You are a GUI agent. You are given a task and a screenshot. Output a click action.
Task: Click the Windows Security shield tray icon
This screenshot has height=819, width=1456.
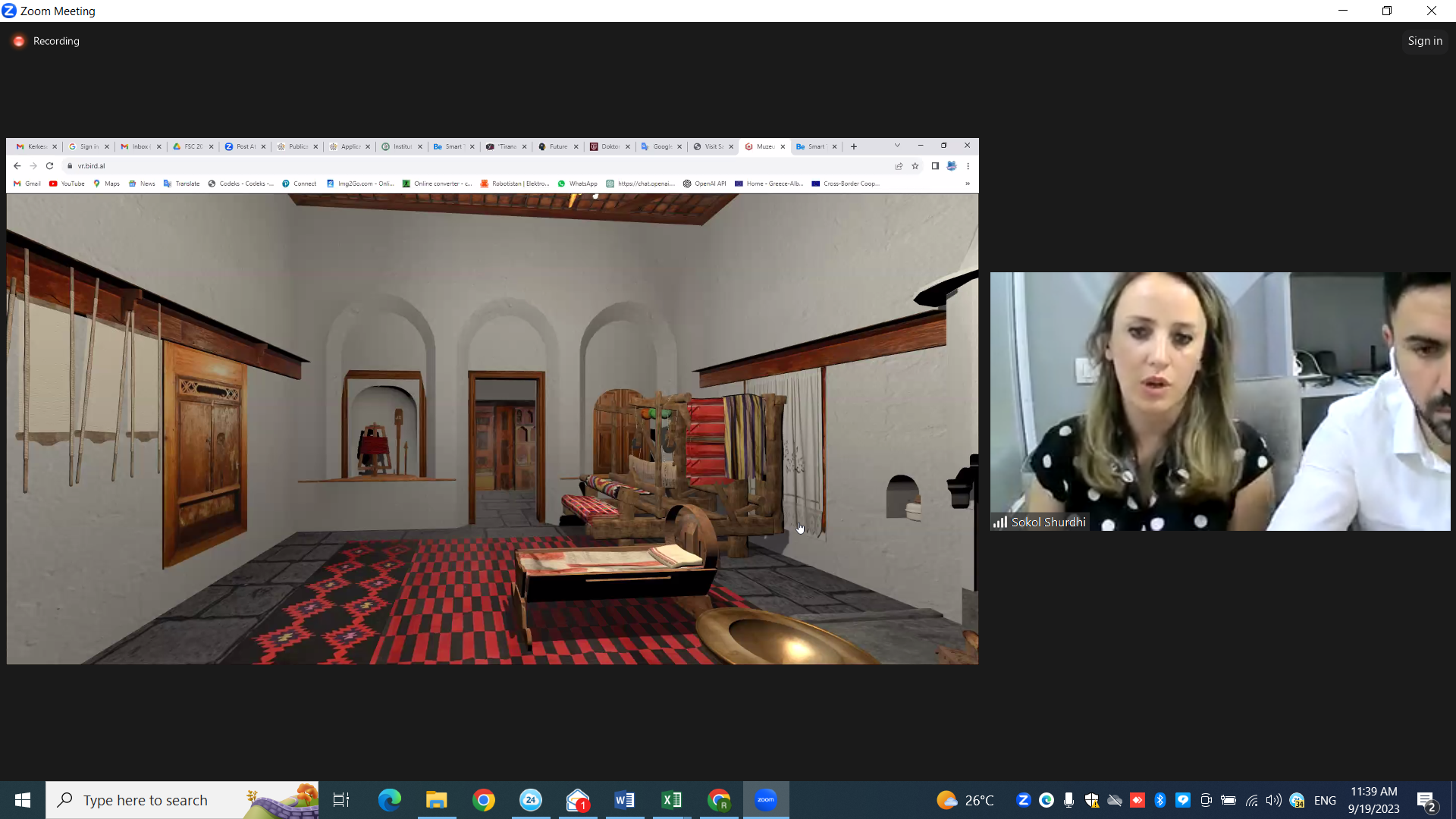tap(1091, 800)
